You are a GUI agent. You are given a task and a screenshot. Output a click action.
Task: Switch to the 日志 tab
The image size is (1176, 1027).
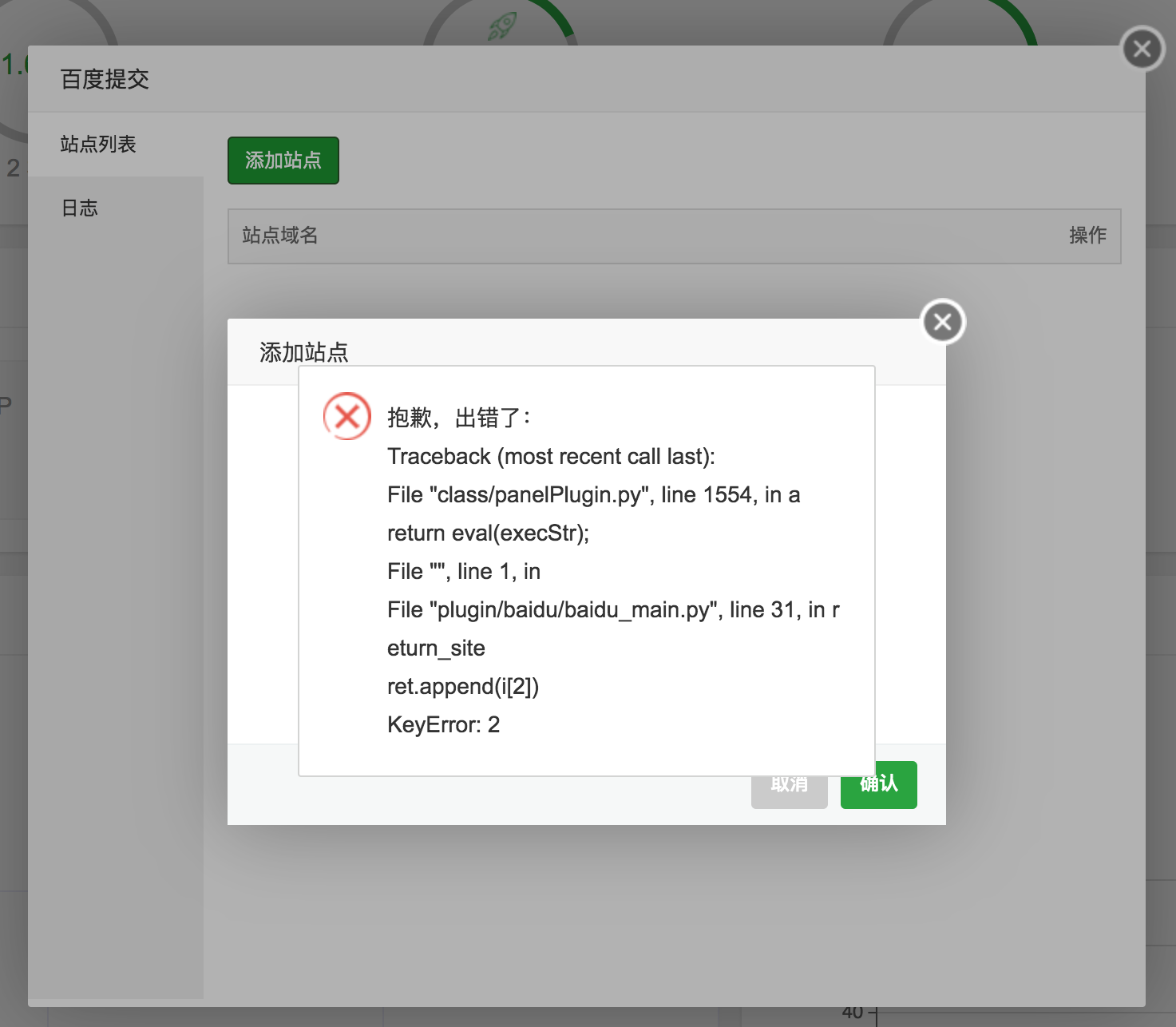click(116, 208)
